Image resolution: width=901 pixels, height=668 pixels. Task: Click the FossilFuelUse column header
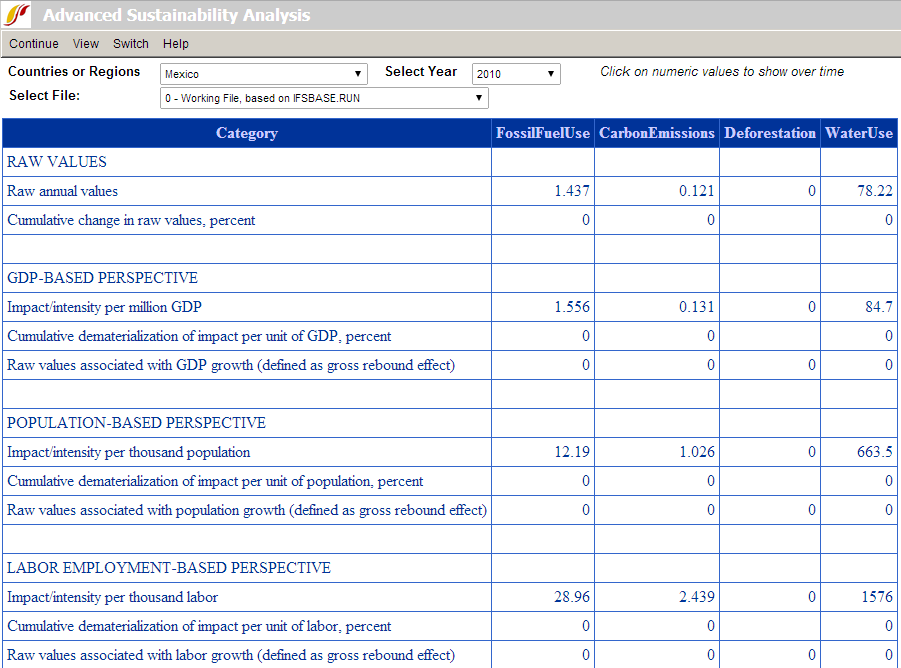543,133
